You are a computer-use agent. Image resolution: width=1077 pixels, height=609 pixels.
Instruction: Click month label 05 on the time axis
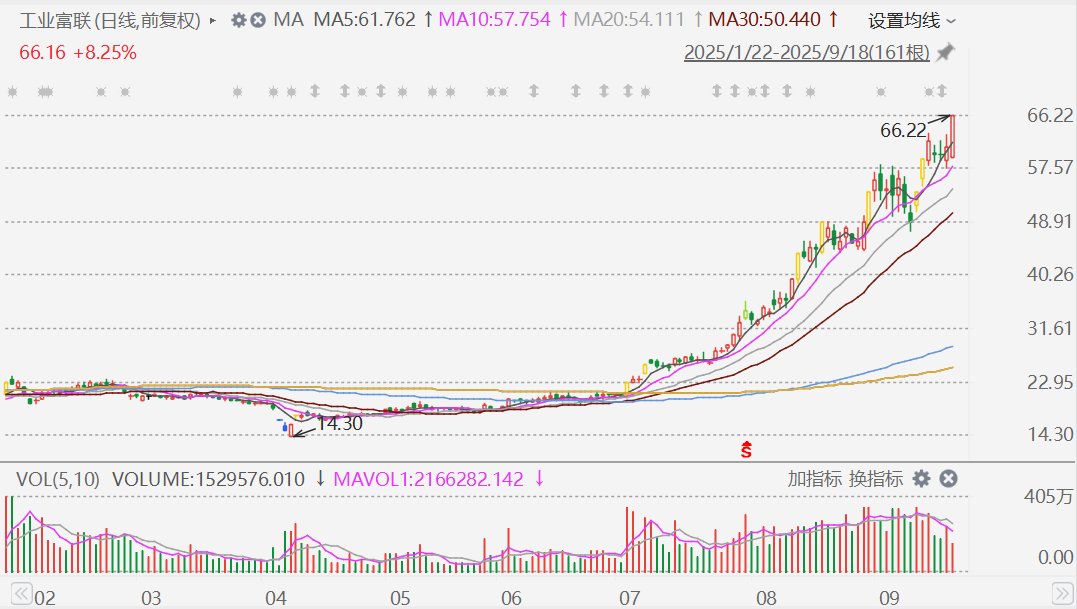pos(400,598)
